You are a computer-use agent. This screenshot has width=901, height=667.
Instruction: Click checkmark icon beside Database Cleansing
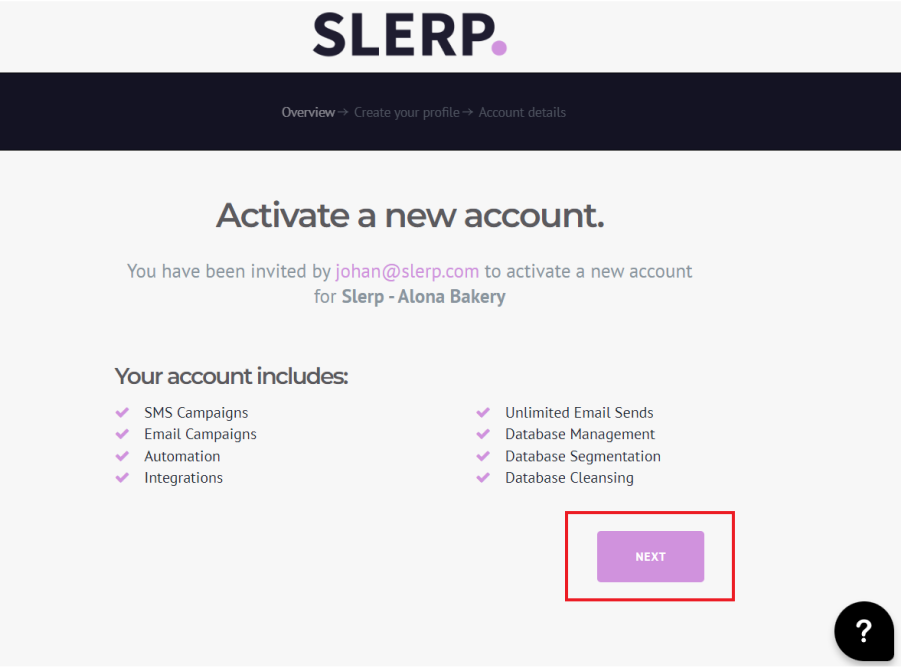click(483, 477)
